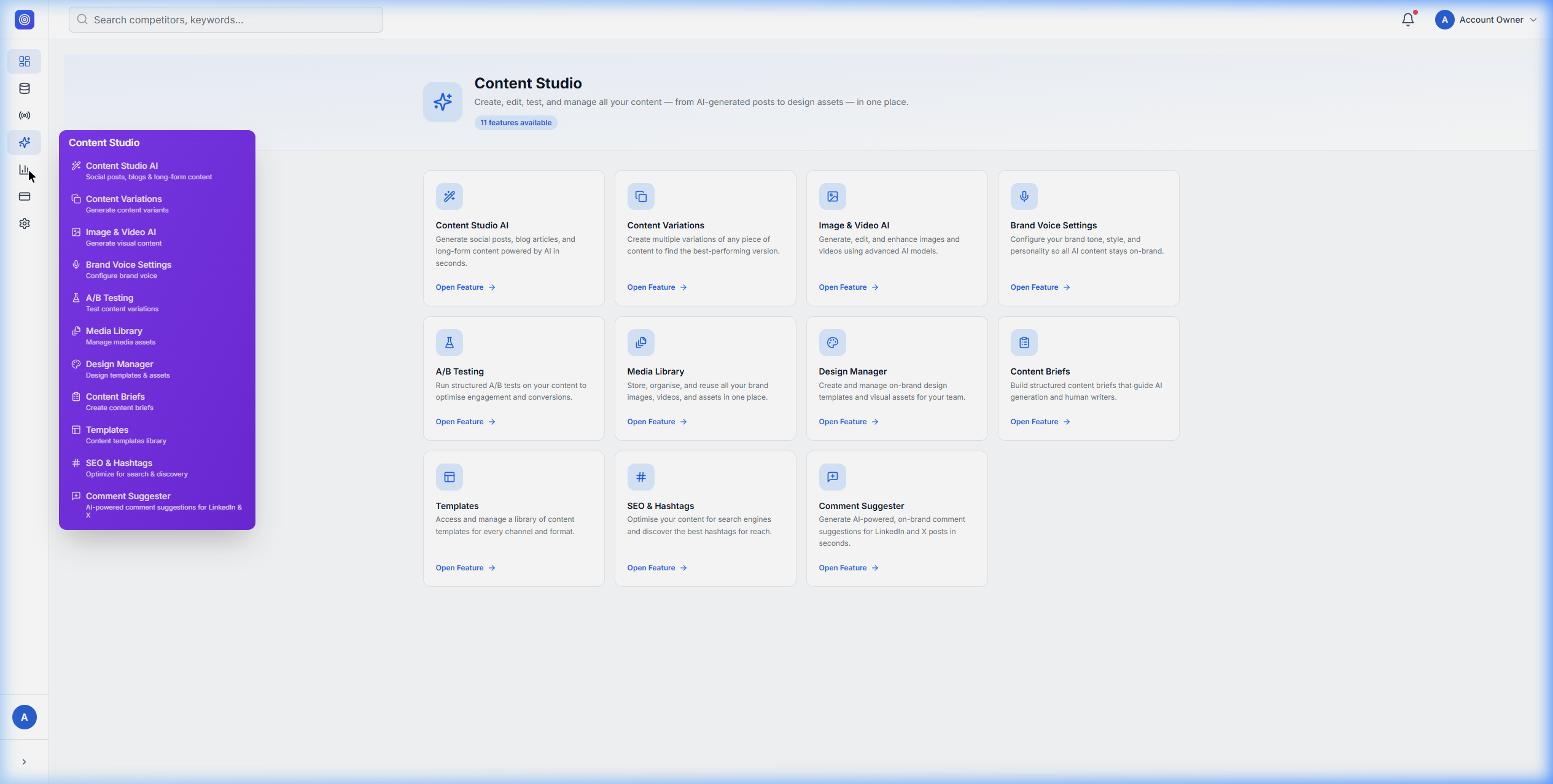Click the Content Variations card copy icon
1553x784 pixels.
click(641, 196)
